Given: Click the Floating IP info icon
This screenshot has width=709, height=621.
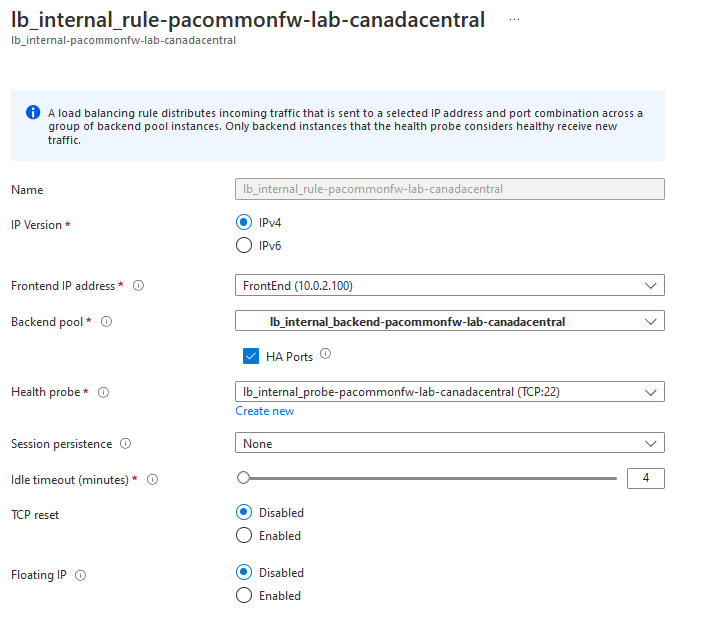Looking at the screenshot, I should click(80, 575).
